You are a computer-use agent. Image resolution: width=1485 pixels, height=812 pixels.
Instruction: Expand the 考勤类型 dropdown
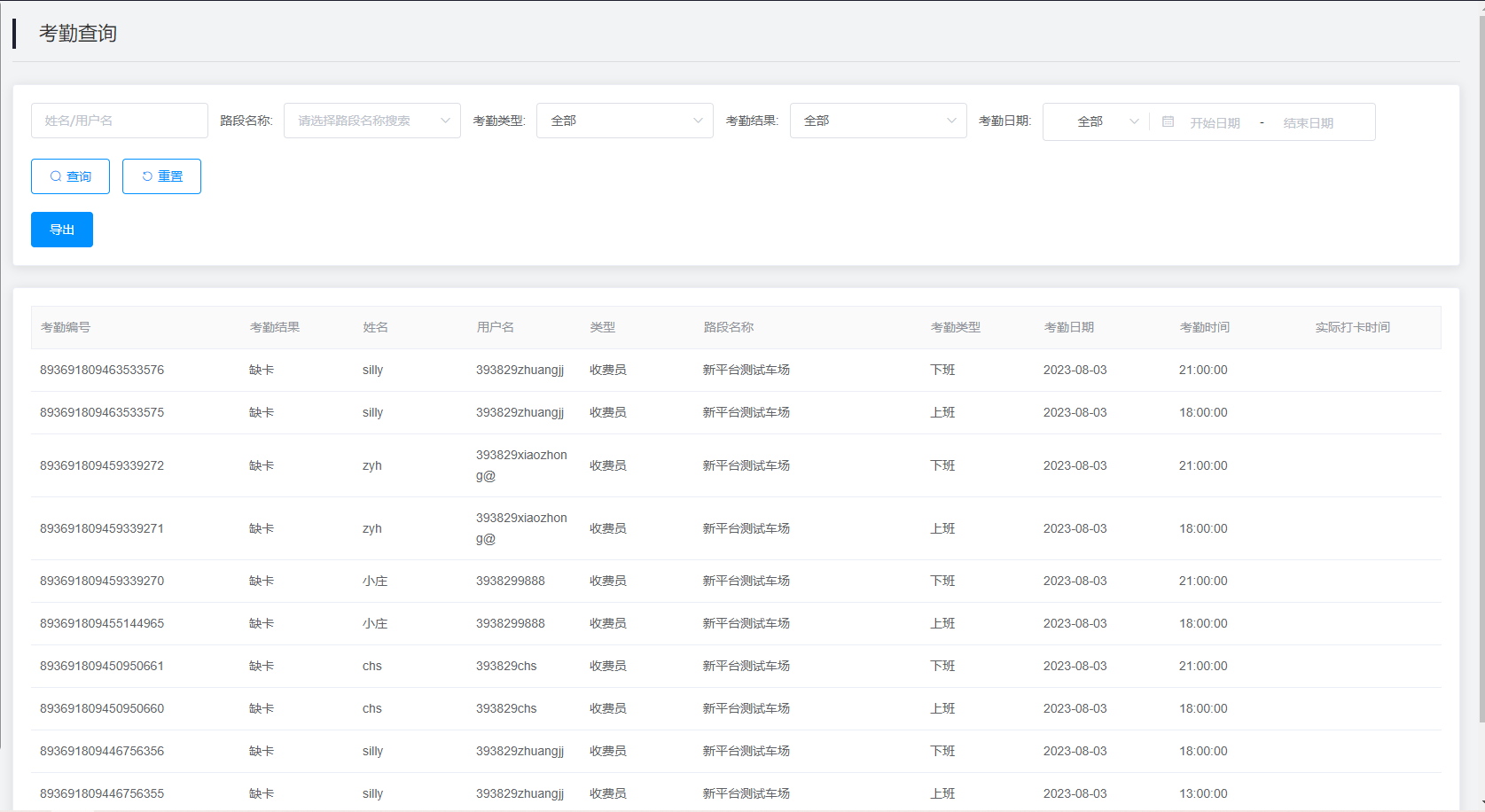624,121
